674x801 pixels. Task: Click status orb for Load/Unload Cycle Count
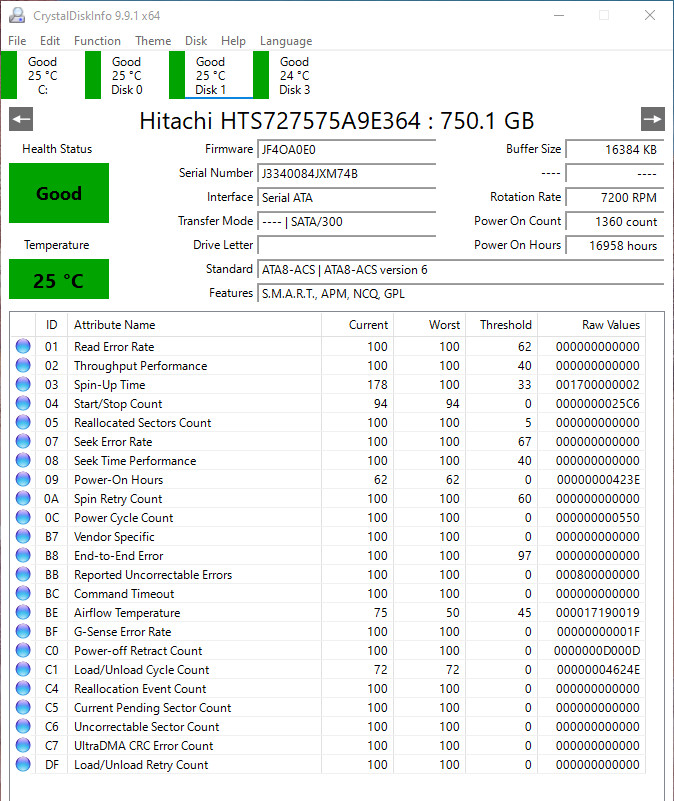[23, 669]
